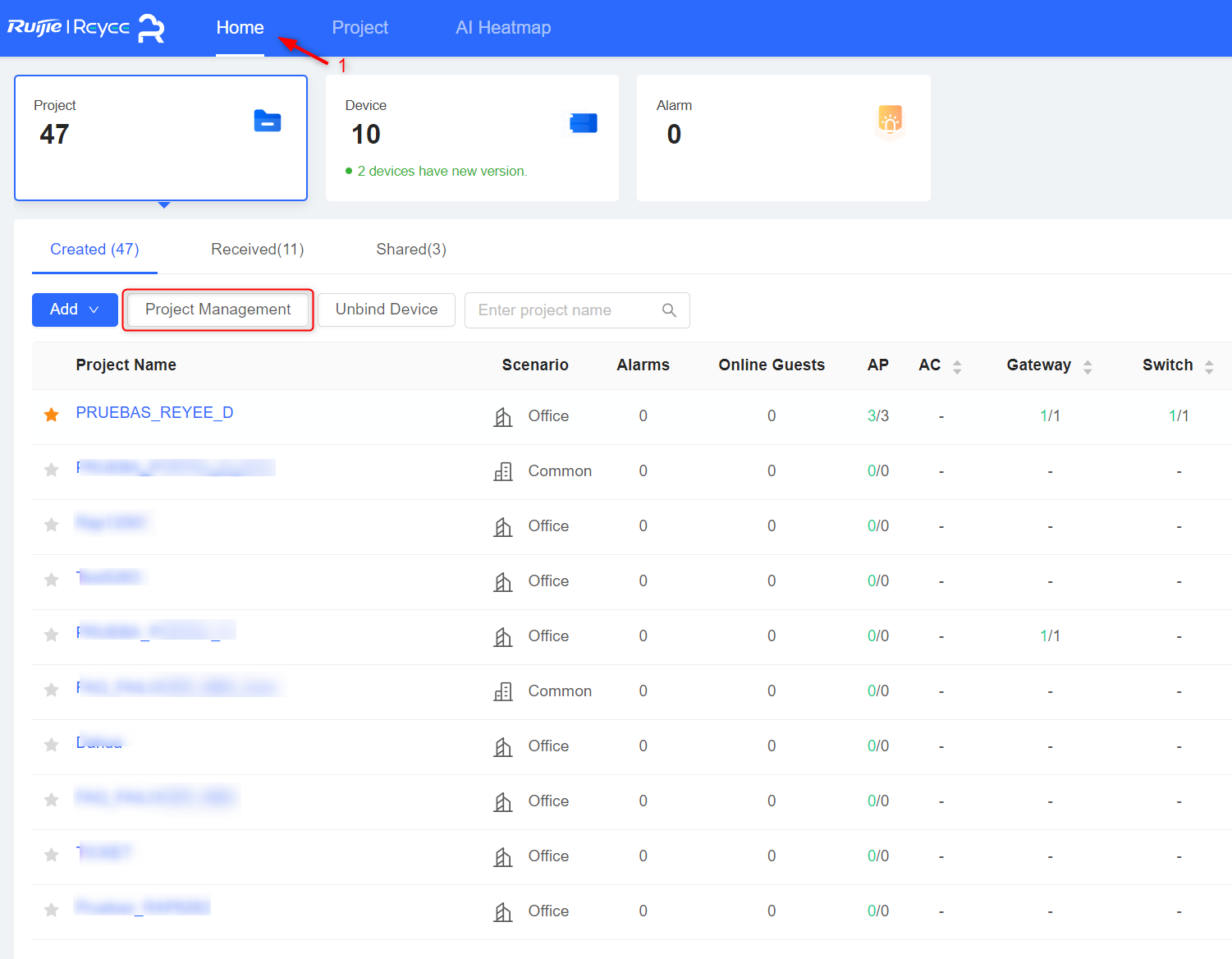The height and width of the screenshot is (959, 1232).
Task: Sort by the Switch column arrows
Action: click(1209, 366)
